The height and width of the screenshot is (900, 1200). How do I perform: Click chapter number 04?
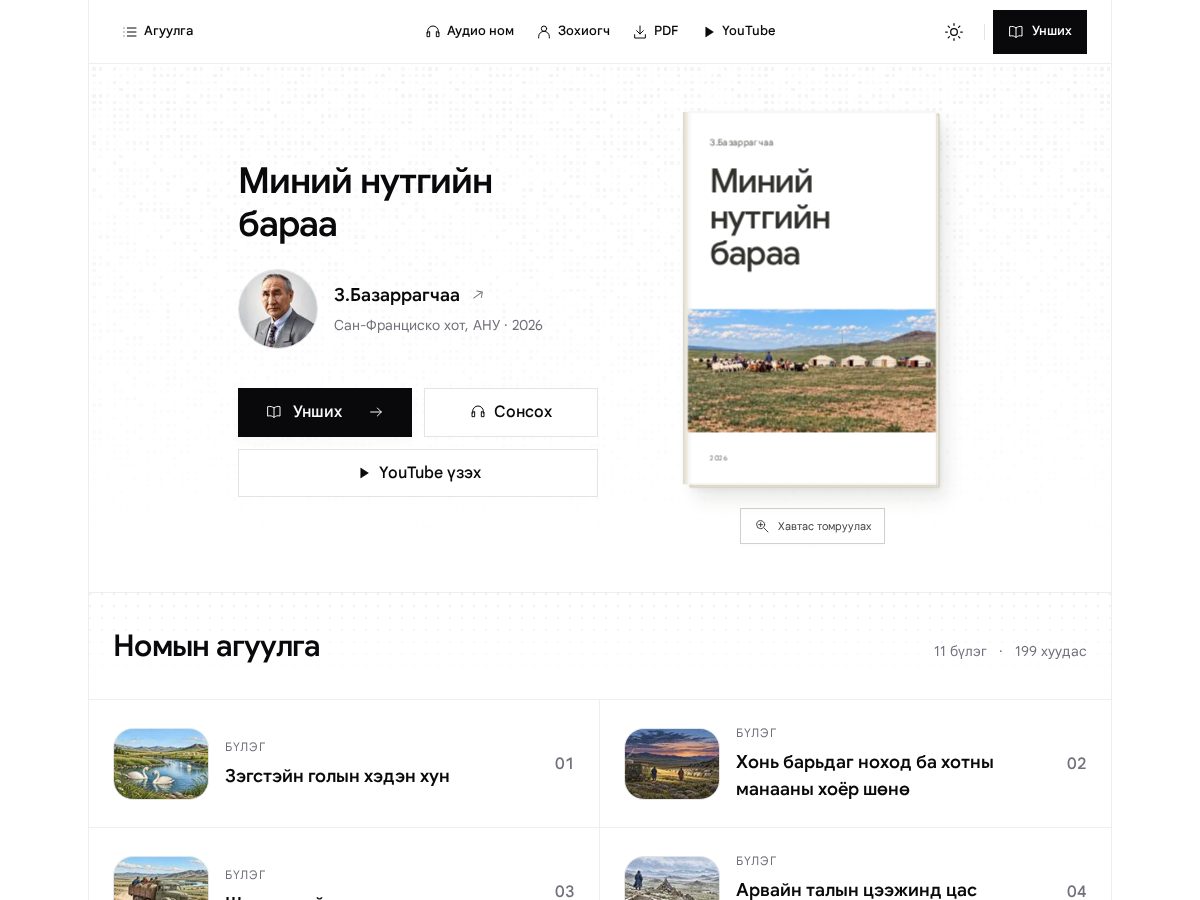[x=1076, y=891]
